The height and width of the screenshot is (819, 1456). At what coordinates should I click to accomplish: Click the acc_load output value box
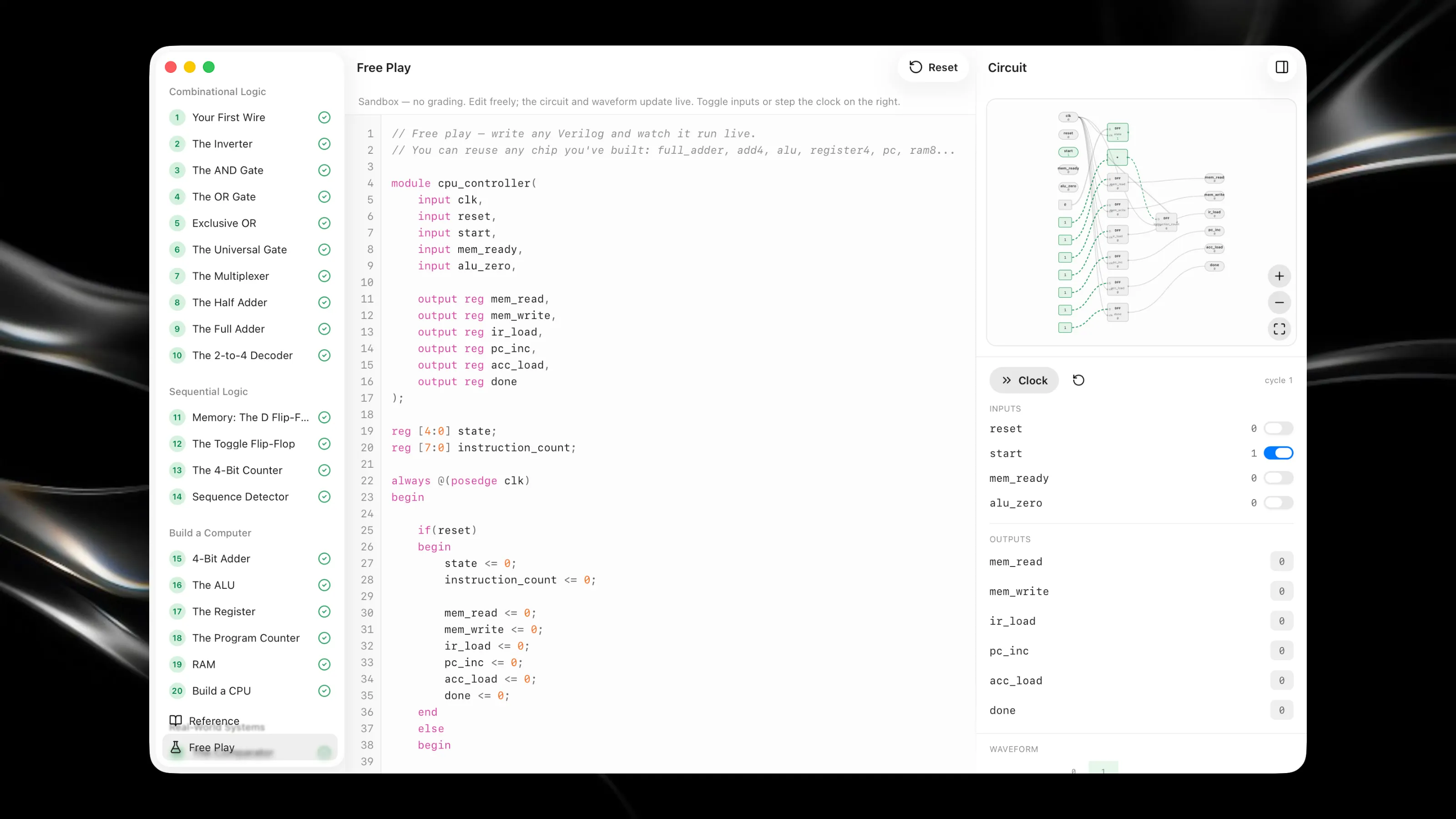tap(1281, 681)
